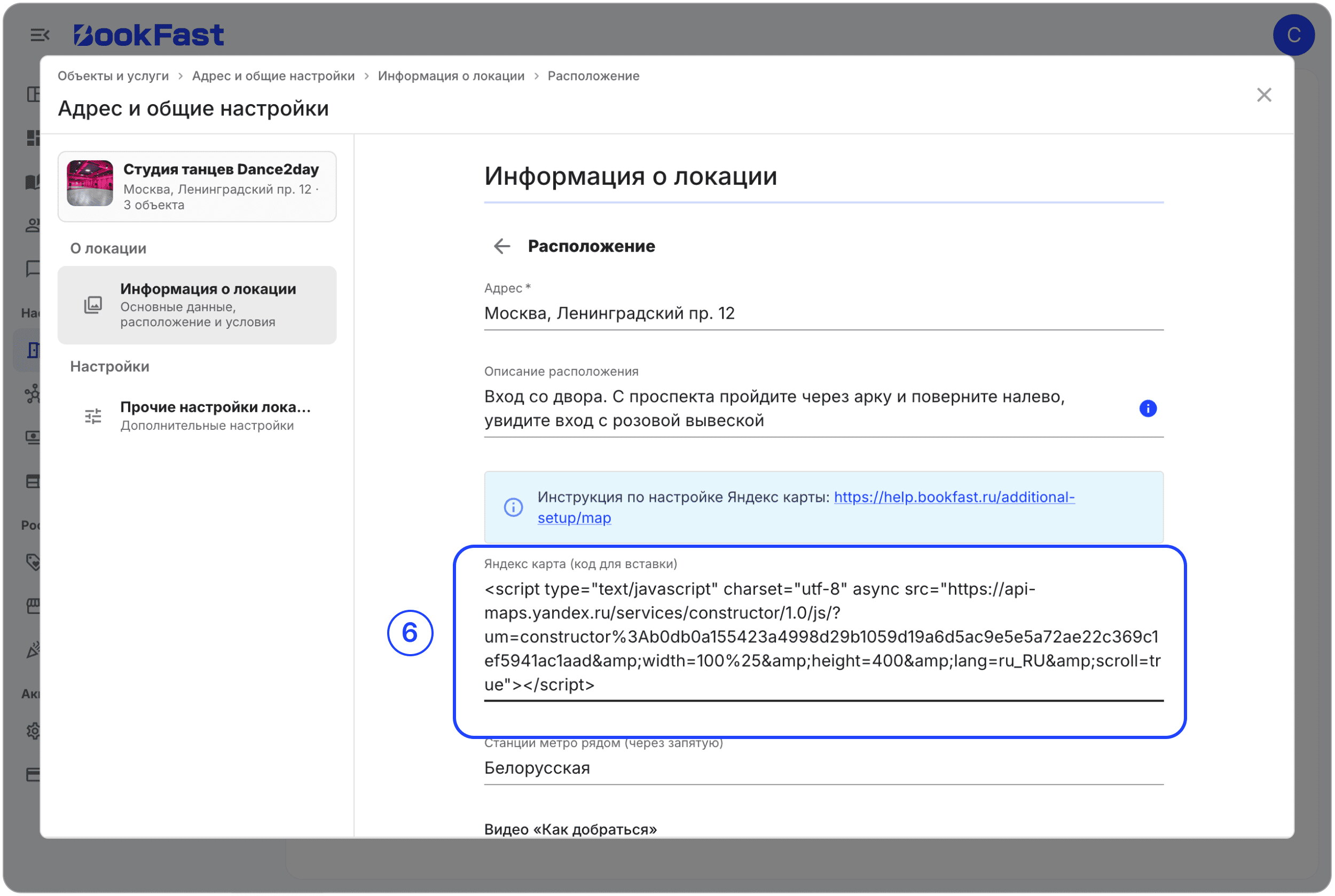Click the Dance2day studio thumbnail image
Screen dimensions: 1335x896
pos(90,183)
